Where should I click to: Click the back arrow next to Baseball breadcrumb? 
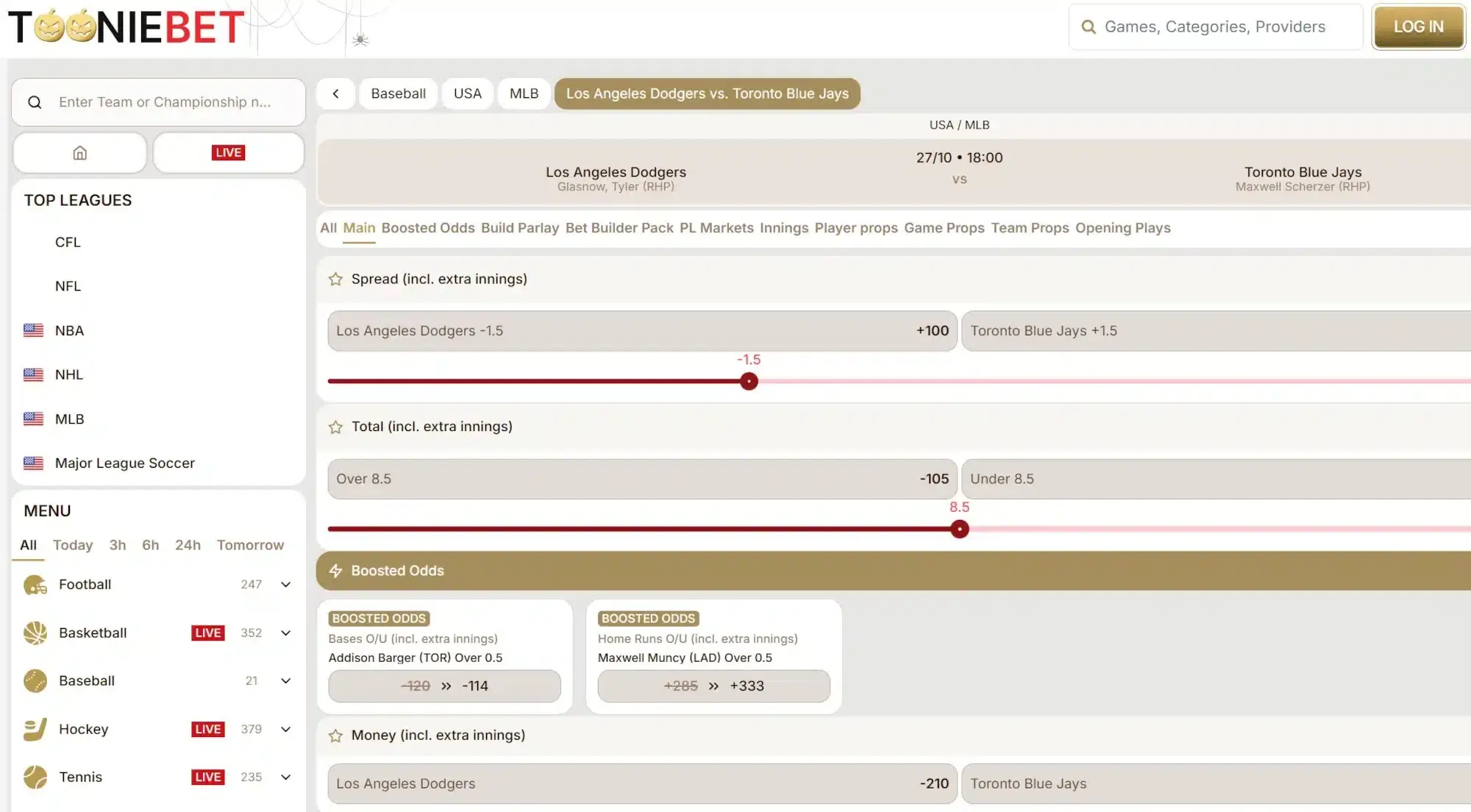(x=335, y=93)
